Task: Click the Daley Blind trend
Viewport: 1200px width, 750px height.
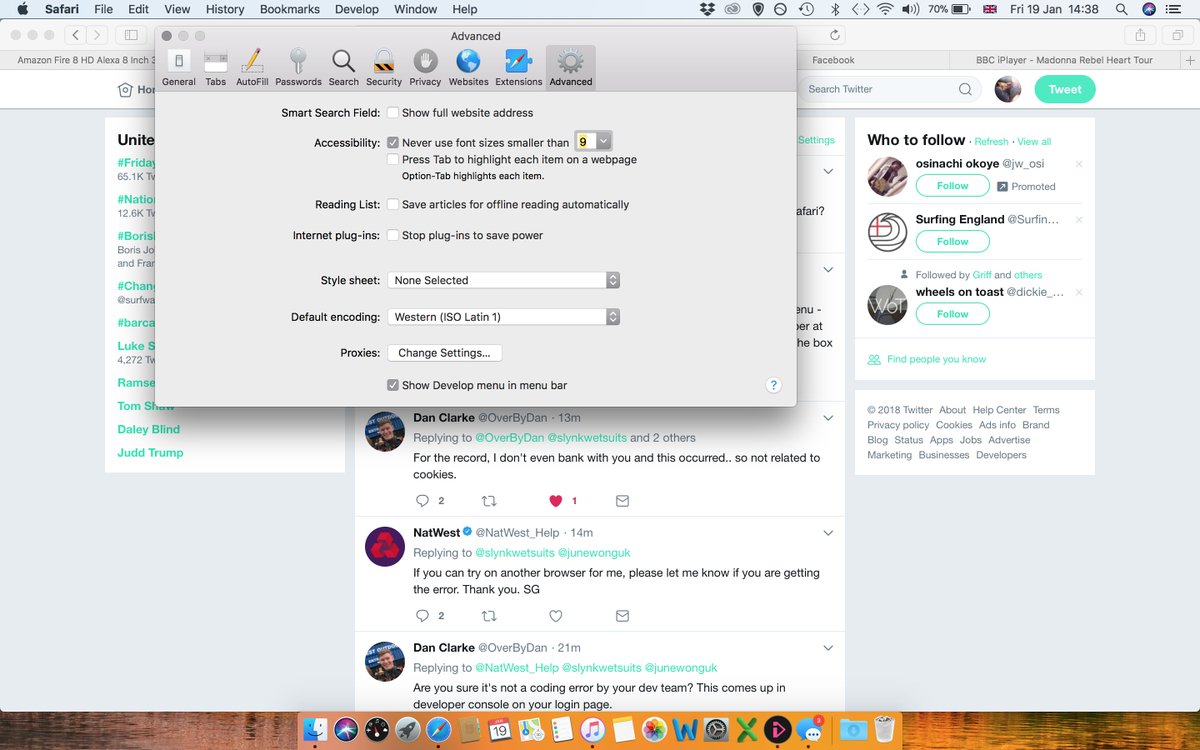Action: click(149, 429)
